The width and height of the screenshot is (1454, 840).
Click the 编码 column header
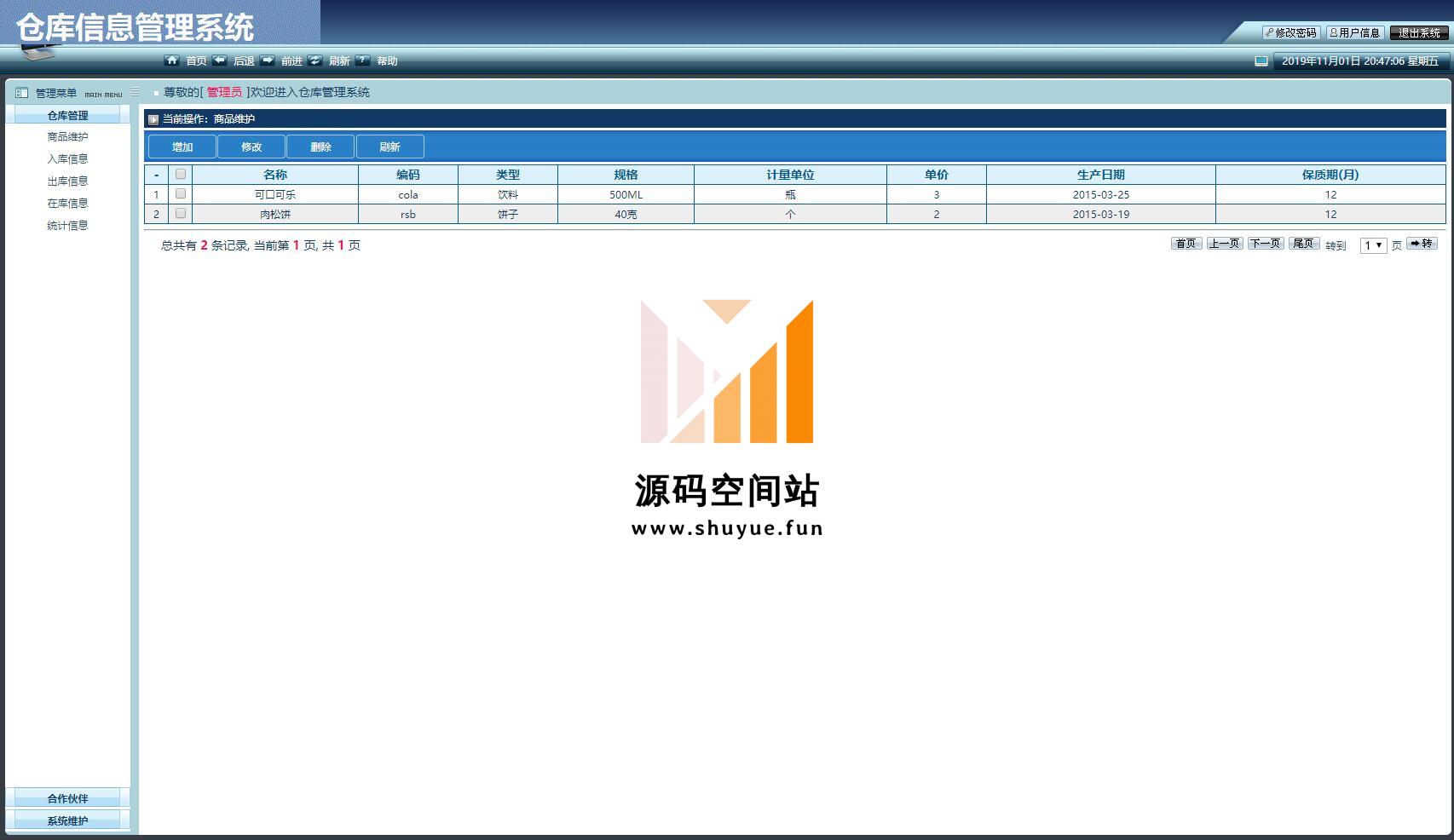(408, 175)
